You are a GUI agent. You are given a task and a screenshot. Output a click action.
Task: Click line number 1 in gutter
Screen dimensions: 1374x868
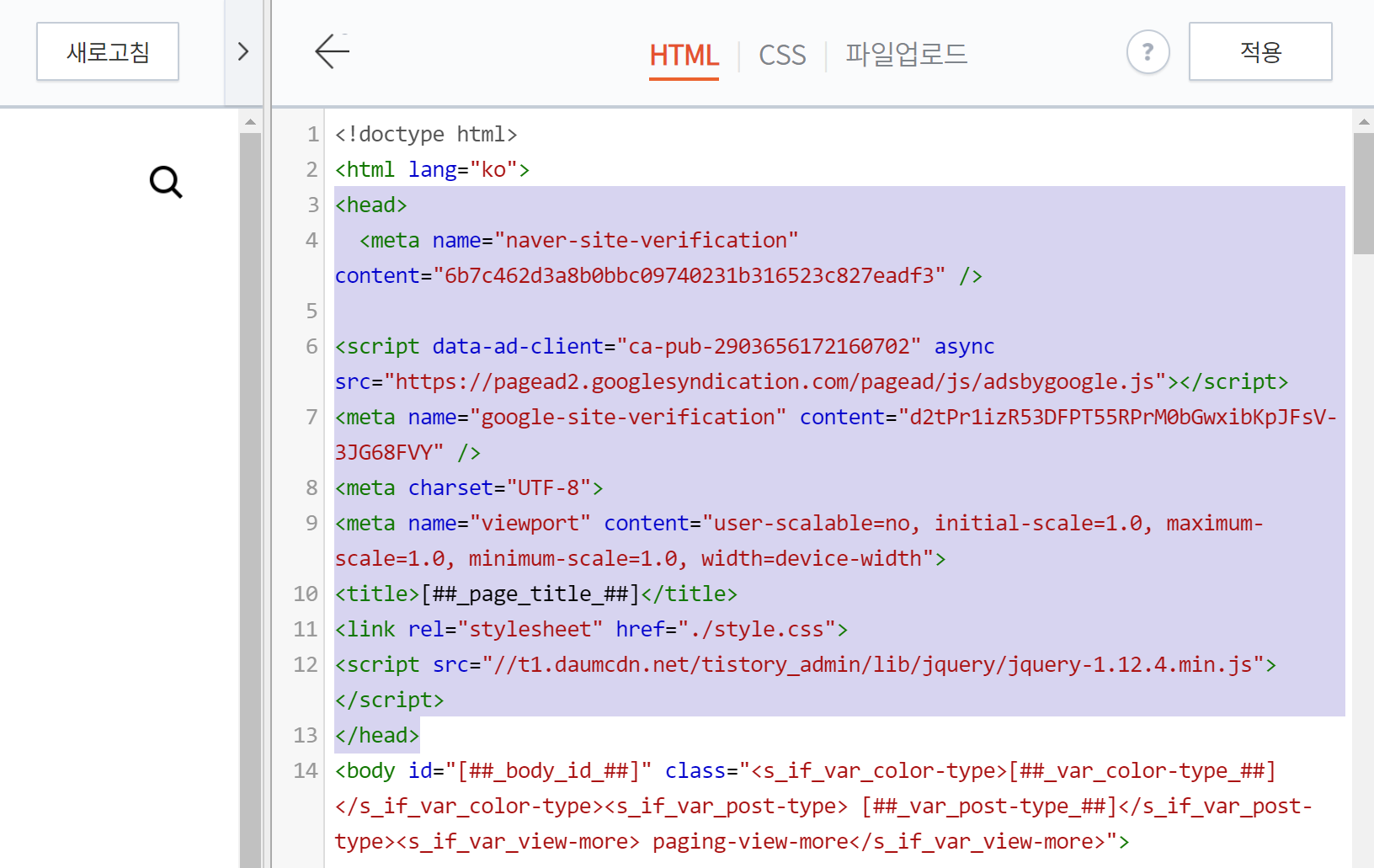coord(312,135)
